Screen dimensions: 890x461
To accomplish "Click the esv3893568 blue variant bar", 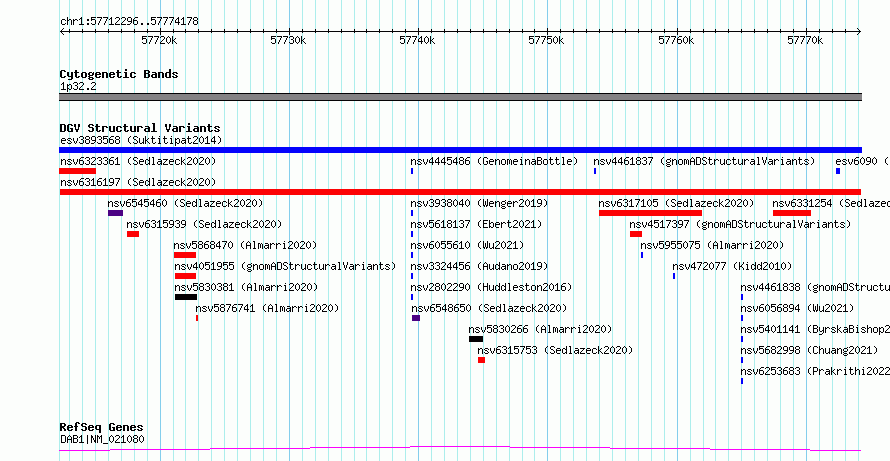I will 460,150.
